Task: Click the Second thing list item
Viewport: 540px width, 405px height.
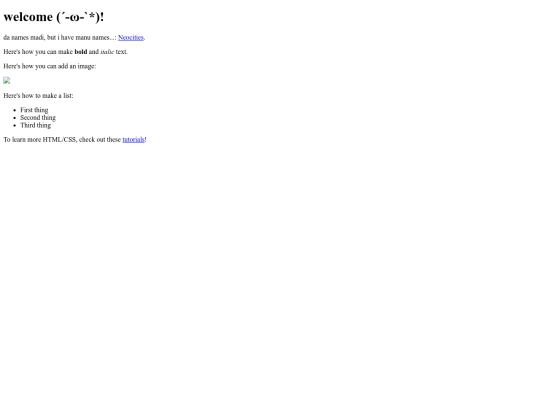Action: pyautogui.click(x=38, y=117)
